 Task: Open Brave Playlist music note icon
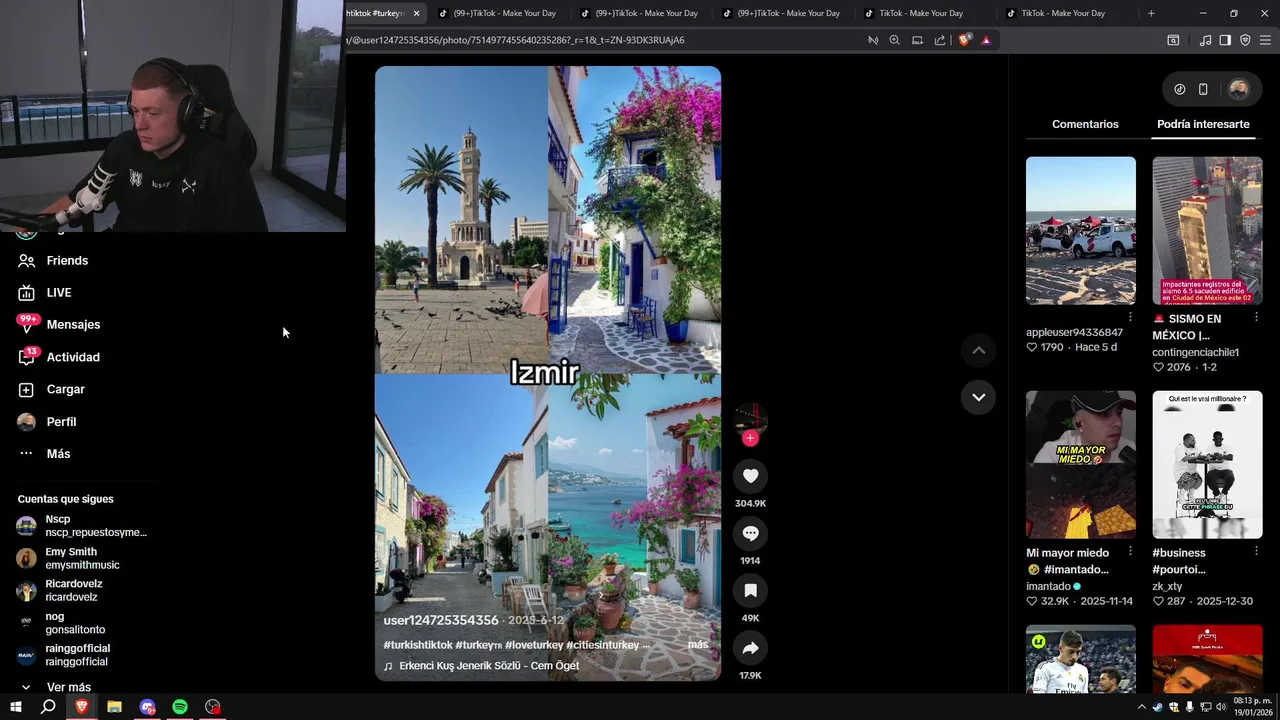pos(1205,40)
